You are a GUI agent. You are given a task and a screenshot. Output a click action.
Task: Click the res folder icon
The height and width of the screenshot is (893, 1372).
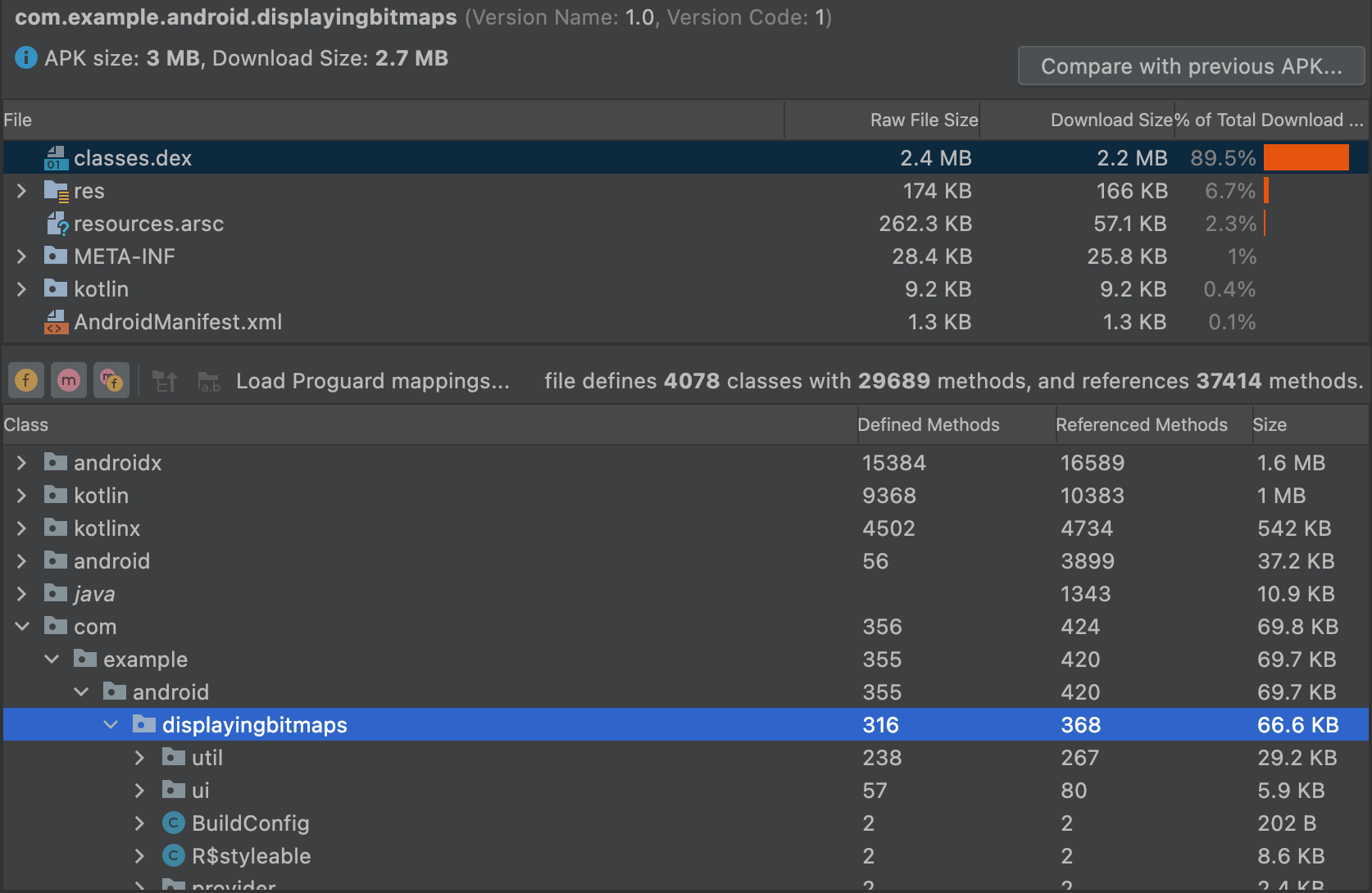[x=57, y=190]
